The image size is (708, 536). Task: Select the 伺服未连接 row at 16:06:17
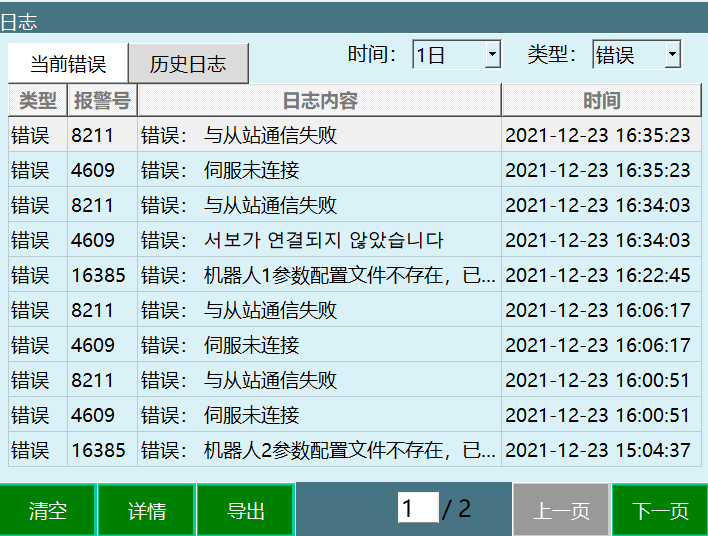(x=320, y=345)
